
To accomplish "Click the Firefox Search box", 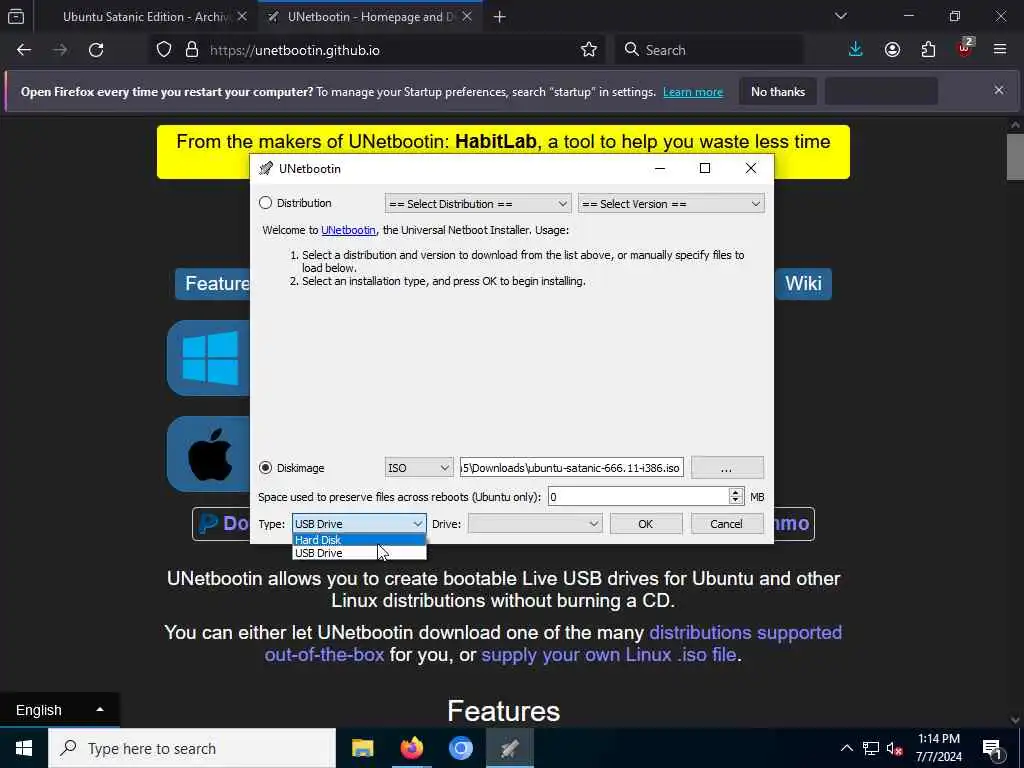I will 709,50.
